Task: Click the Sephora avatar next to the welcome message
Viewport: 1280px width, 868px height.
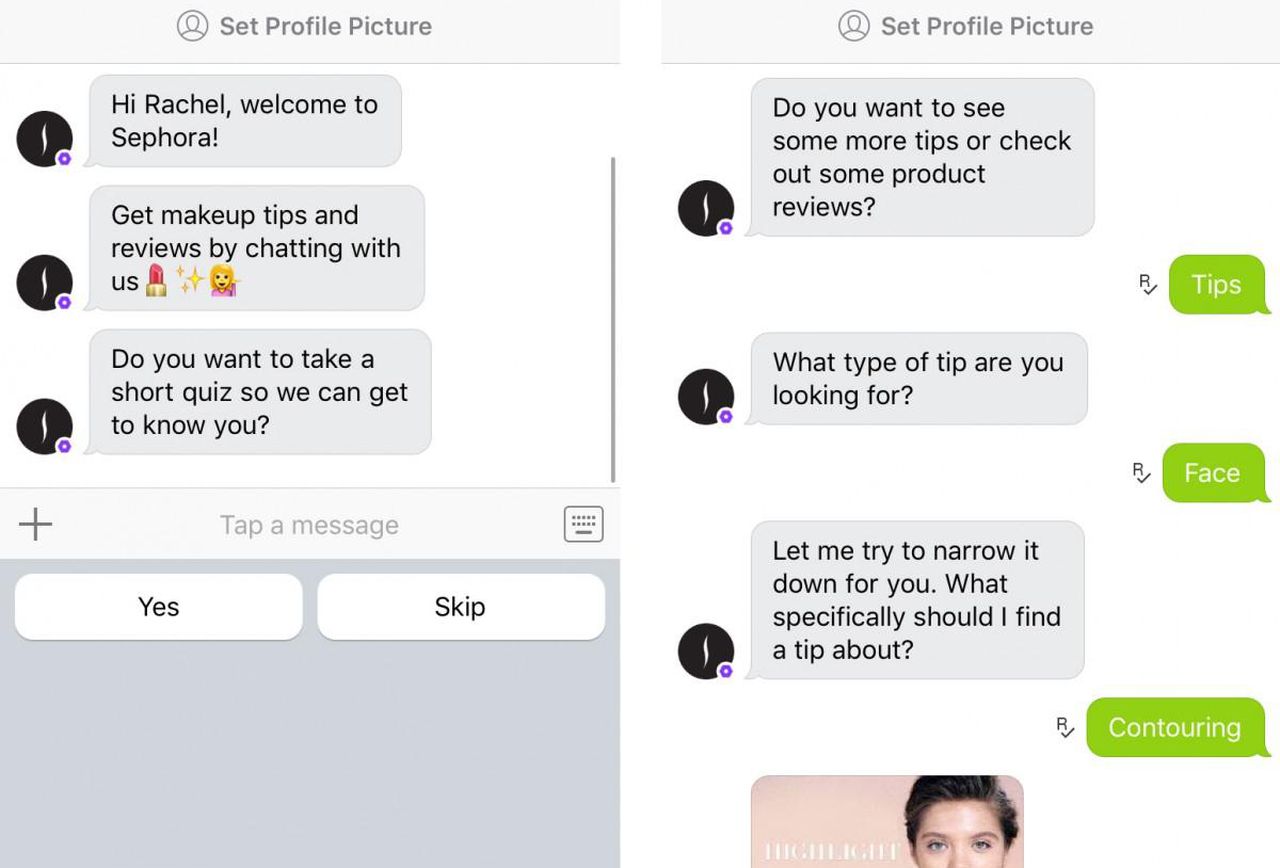Action: tap(44, 138)
